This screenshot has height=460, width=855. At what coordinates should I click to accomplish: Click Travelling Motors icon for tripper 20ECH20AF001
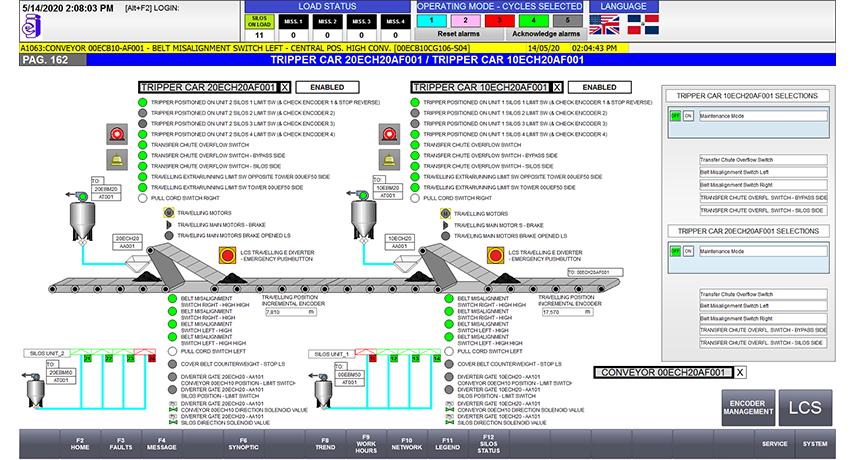point(169,213)
